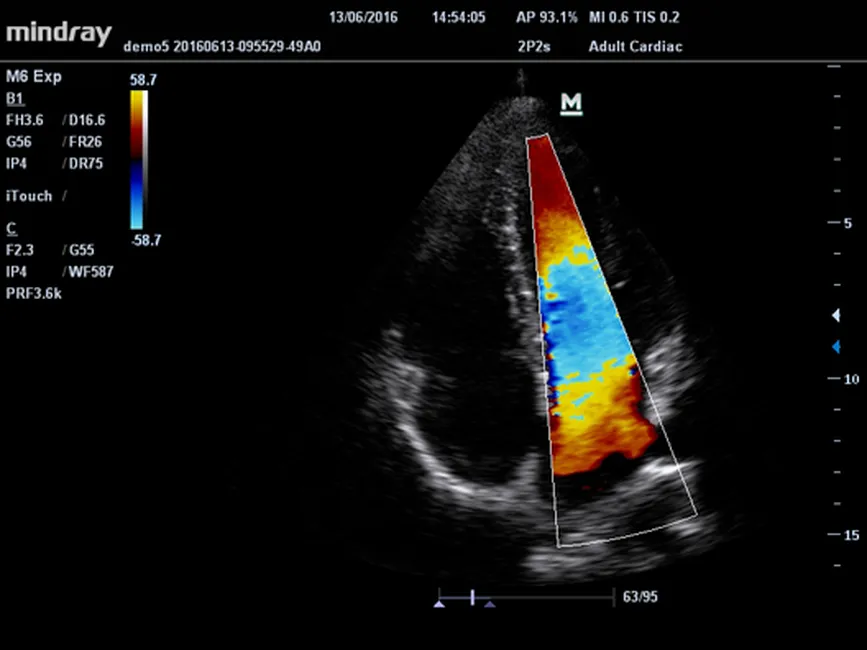
Task: Click the white focus arrow on depth scale
Action: click(x=837, y=316)
